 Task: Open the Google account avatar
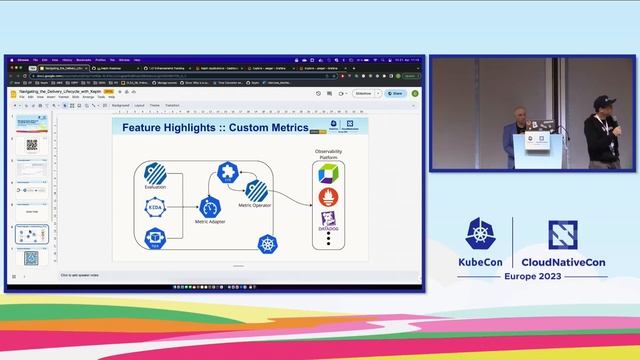coord(415,93)
